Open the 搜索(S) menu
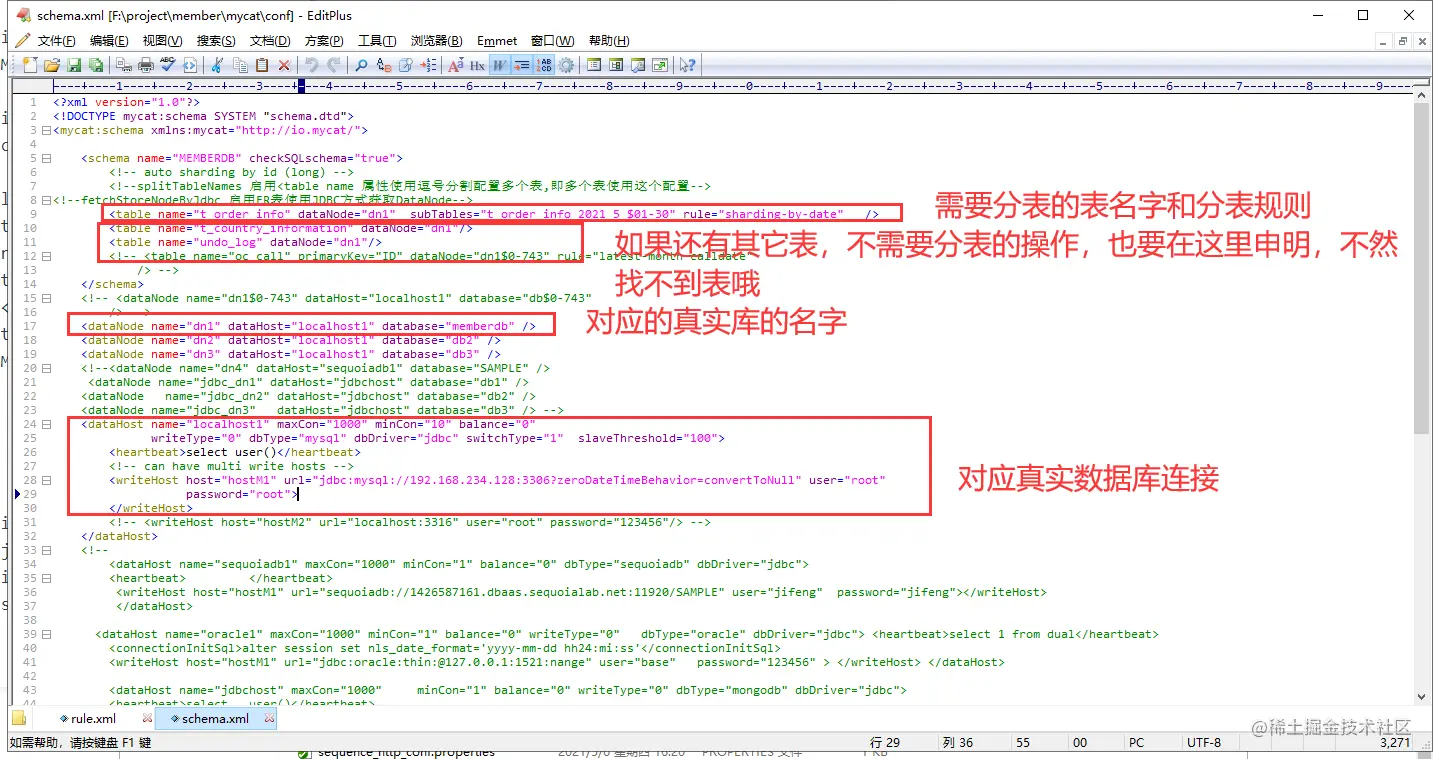The height and width of the screenshot is (759, 1433). click(216, 41)
